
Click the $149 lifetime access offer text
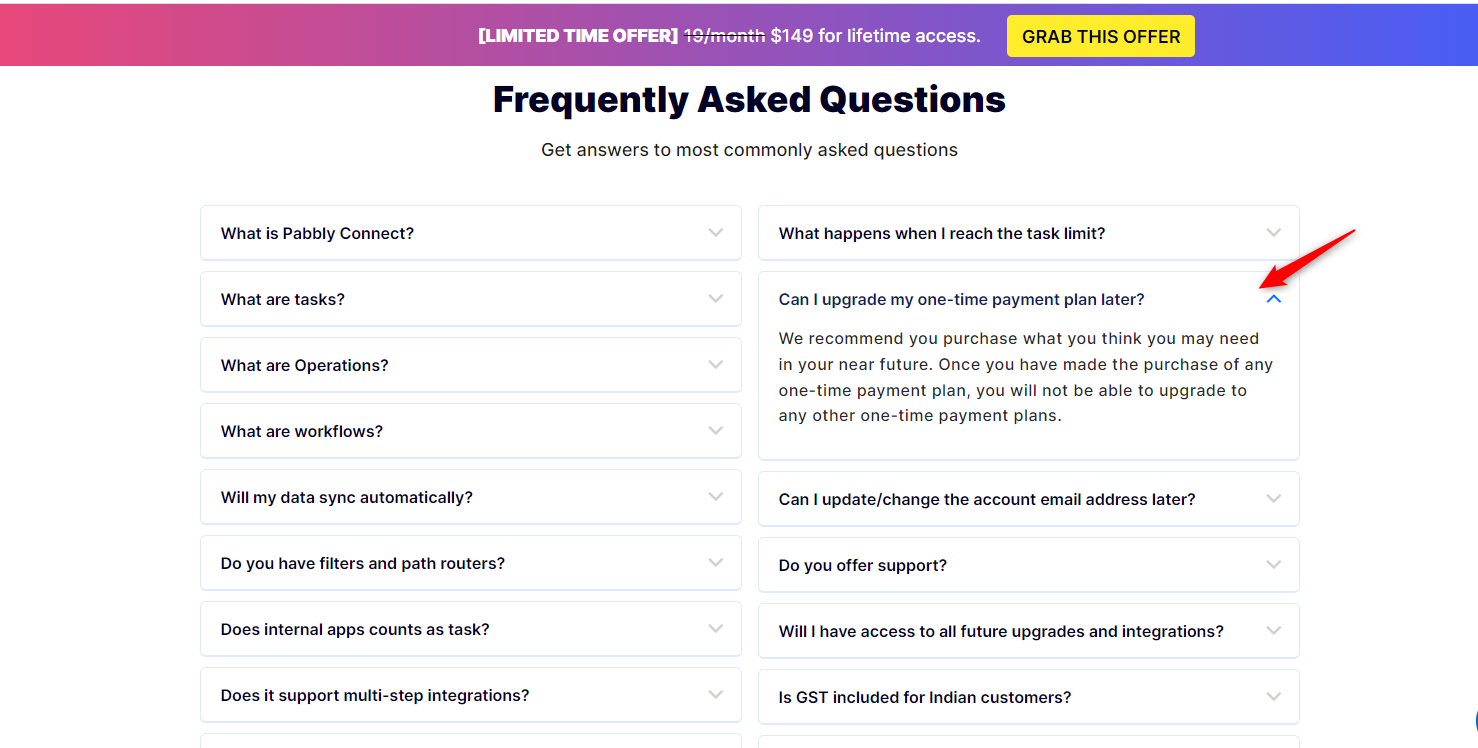(x=875, y=36)
